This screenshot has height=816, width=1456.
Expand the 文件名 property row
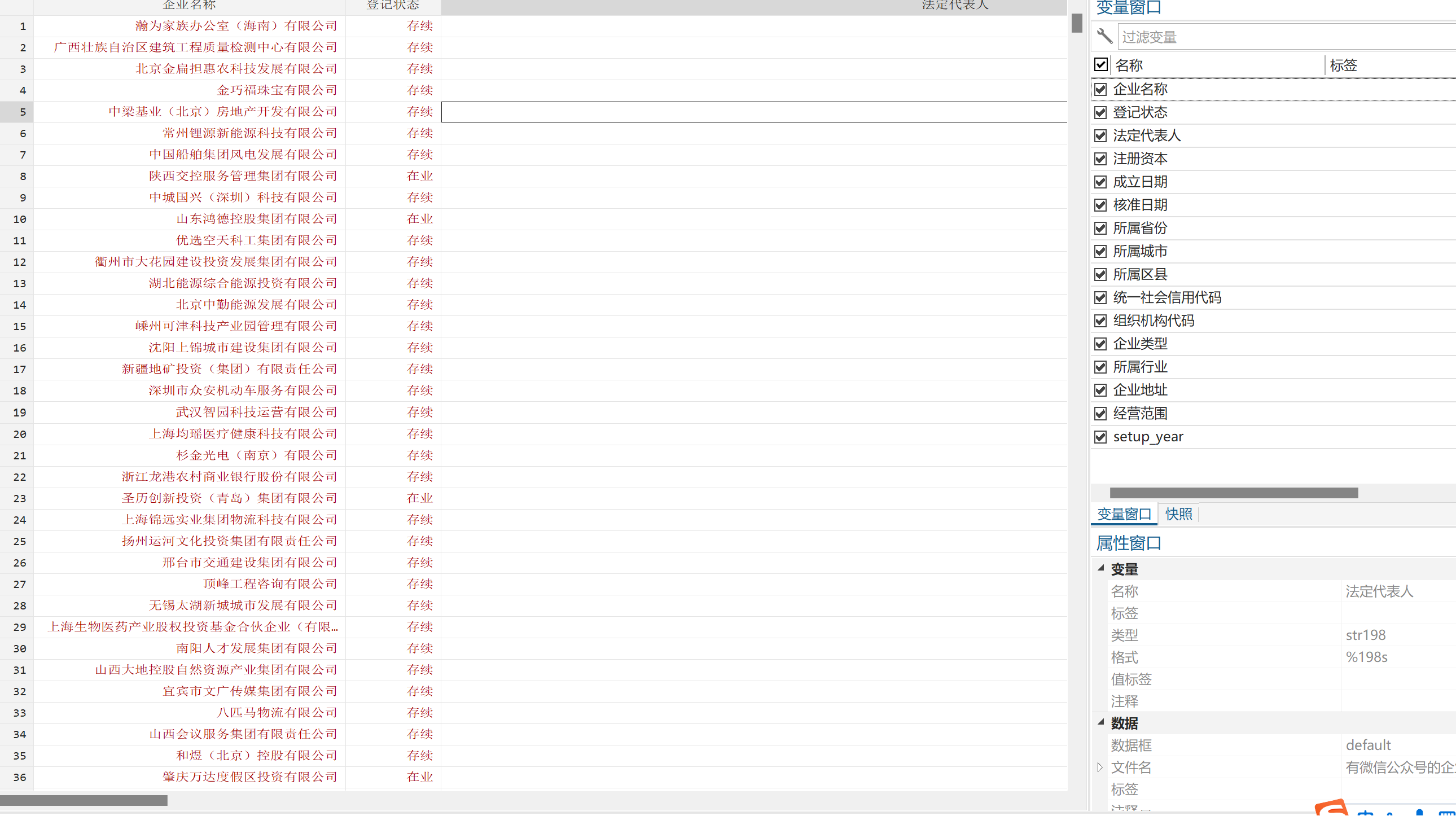click(x=1100, y=767)
